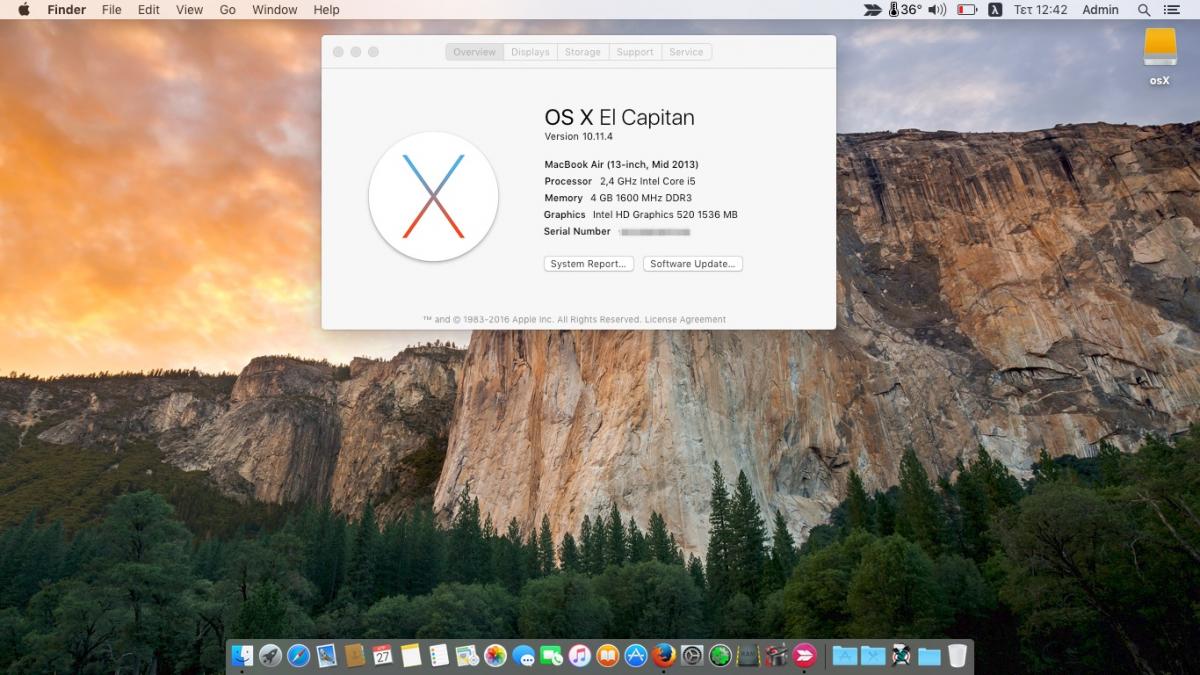The image size is (1200, 675).
Task: Click the Software Update… button
Action: pos(693,264)
